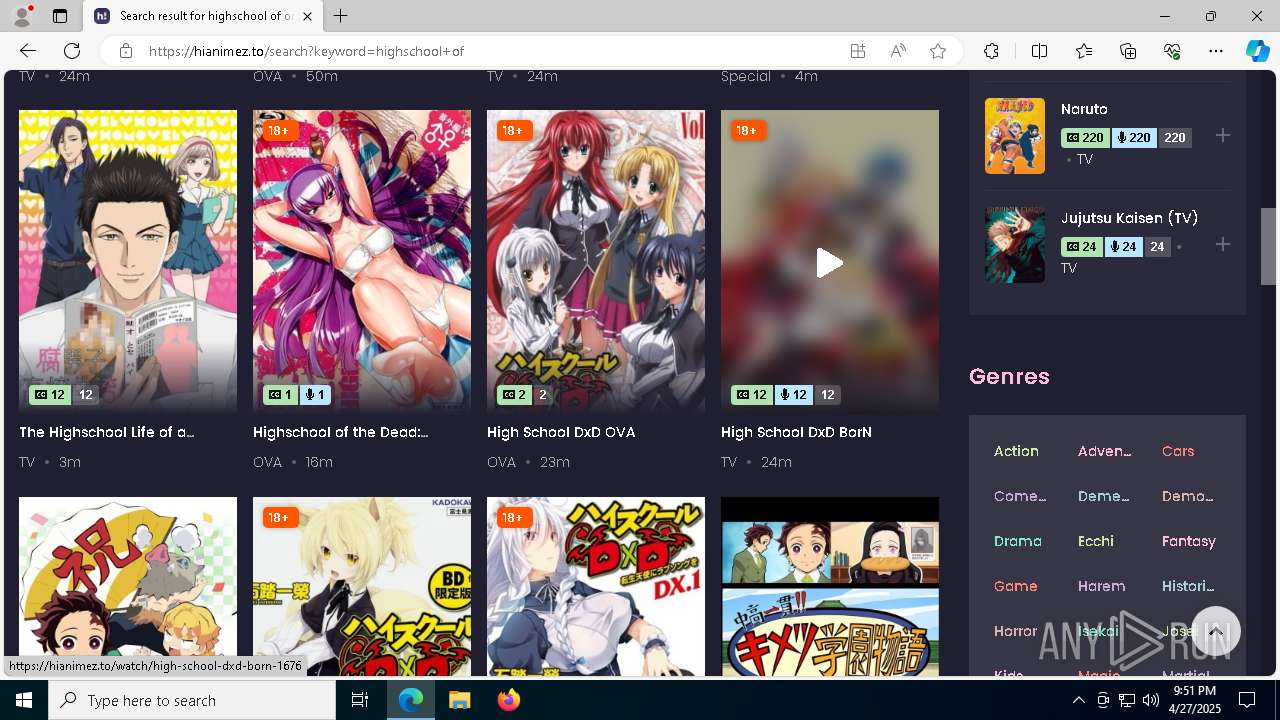This screenshot has width=1280, height=720.
Task: Click the browser Back arrow
Action: click(x=28, y=51)
